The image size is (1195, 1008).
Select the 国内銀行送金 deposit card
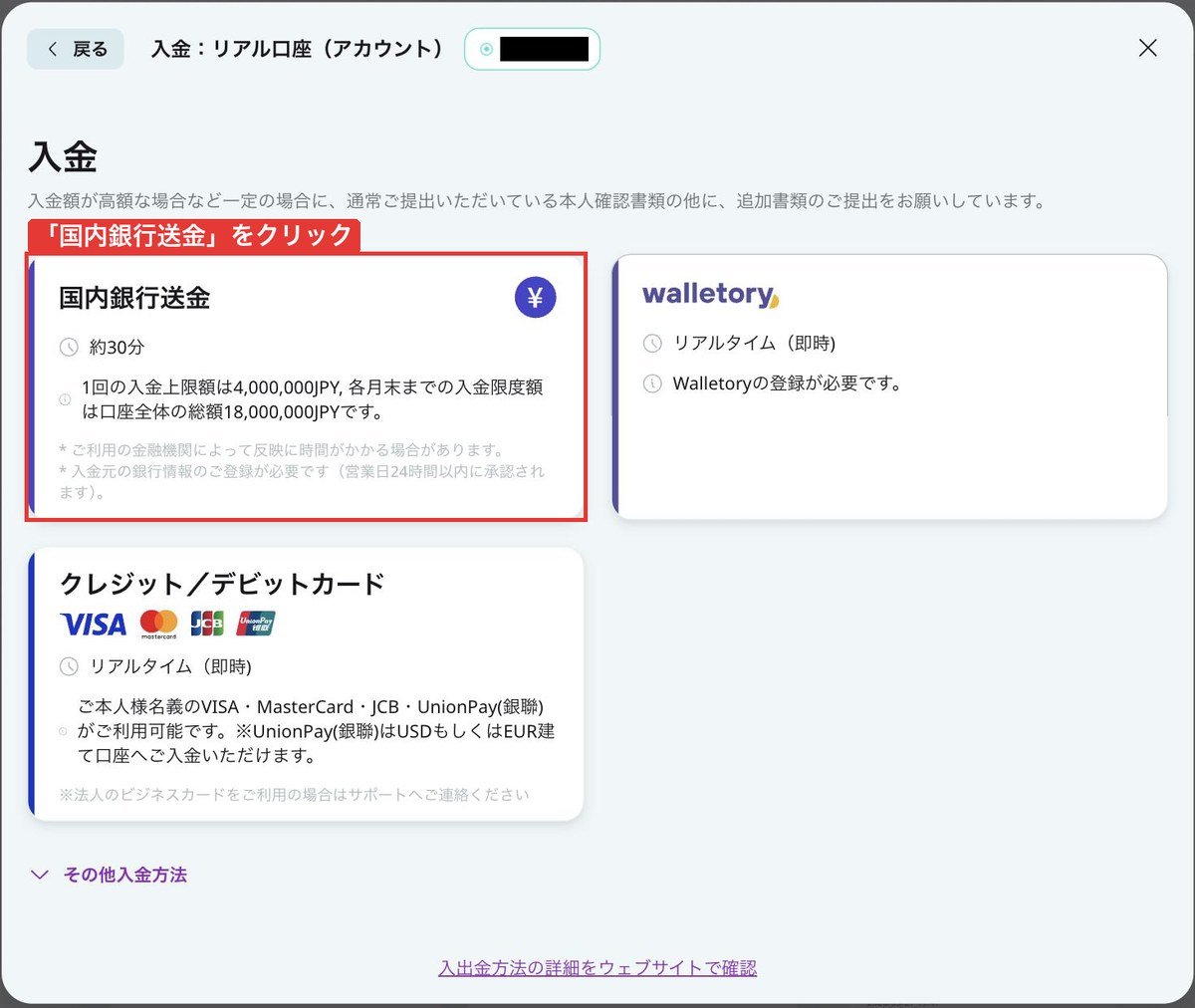(307, 386)
